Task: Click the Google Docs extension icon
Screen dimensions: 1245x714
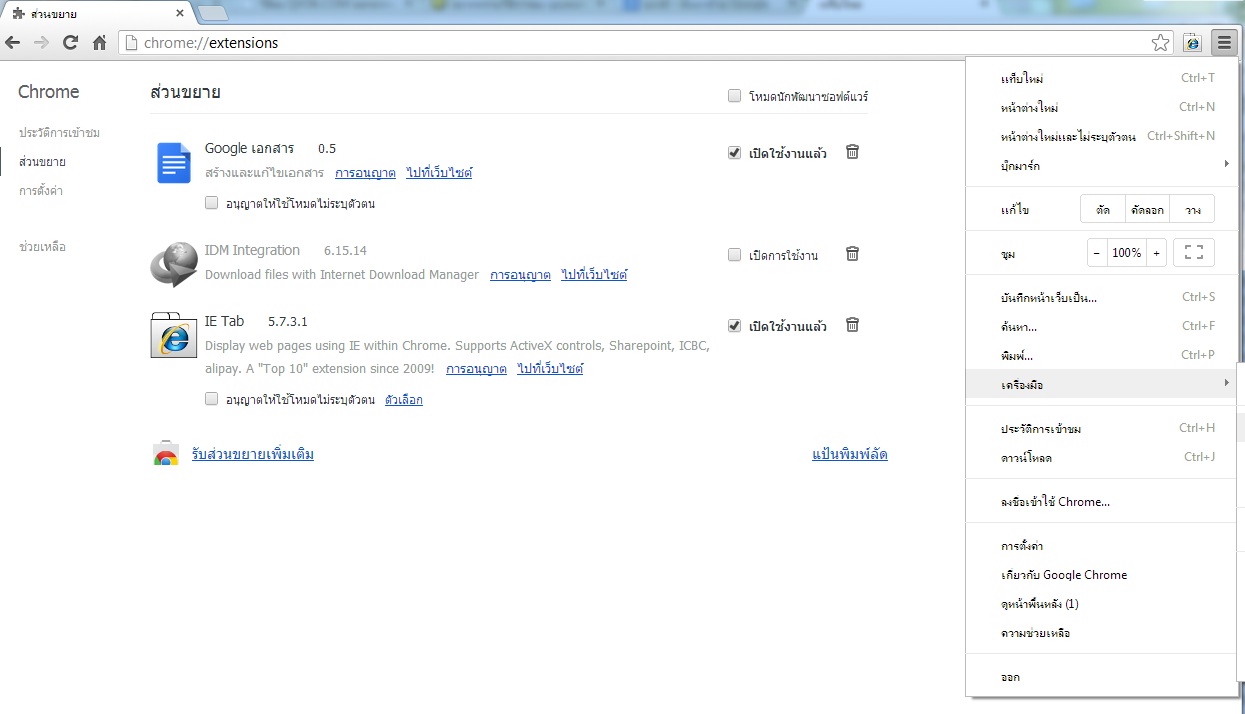Action: 174,163
